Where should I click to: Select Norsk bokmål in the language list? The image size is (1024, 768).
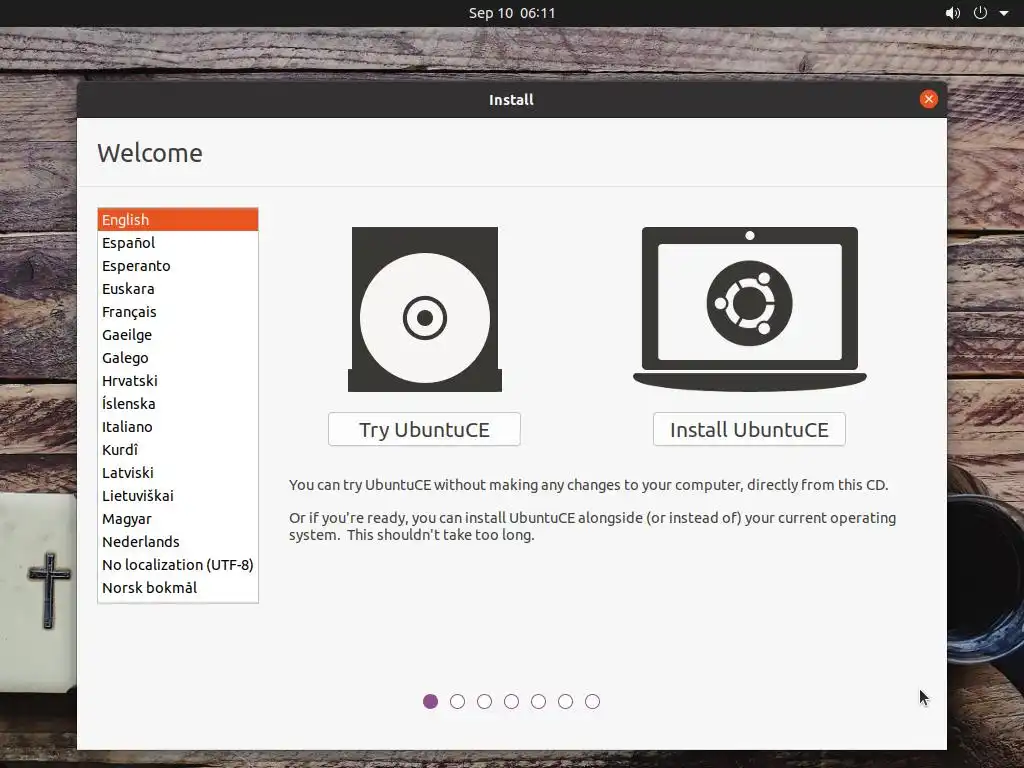click(x=178, y=588)
